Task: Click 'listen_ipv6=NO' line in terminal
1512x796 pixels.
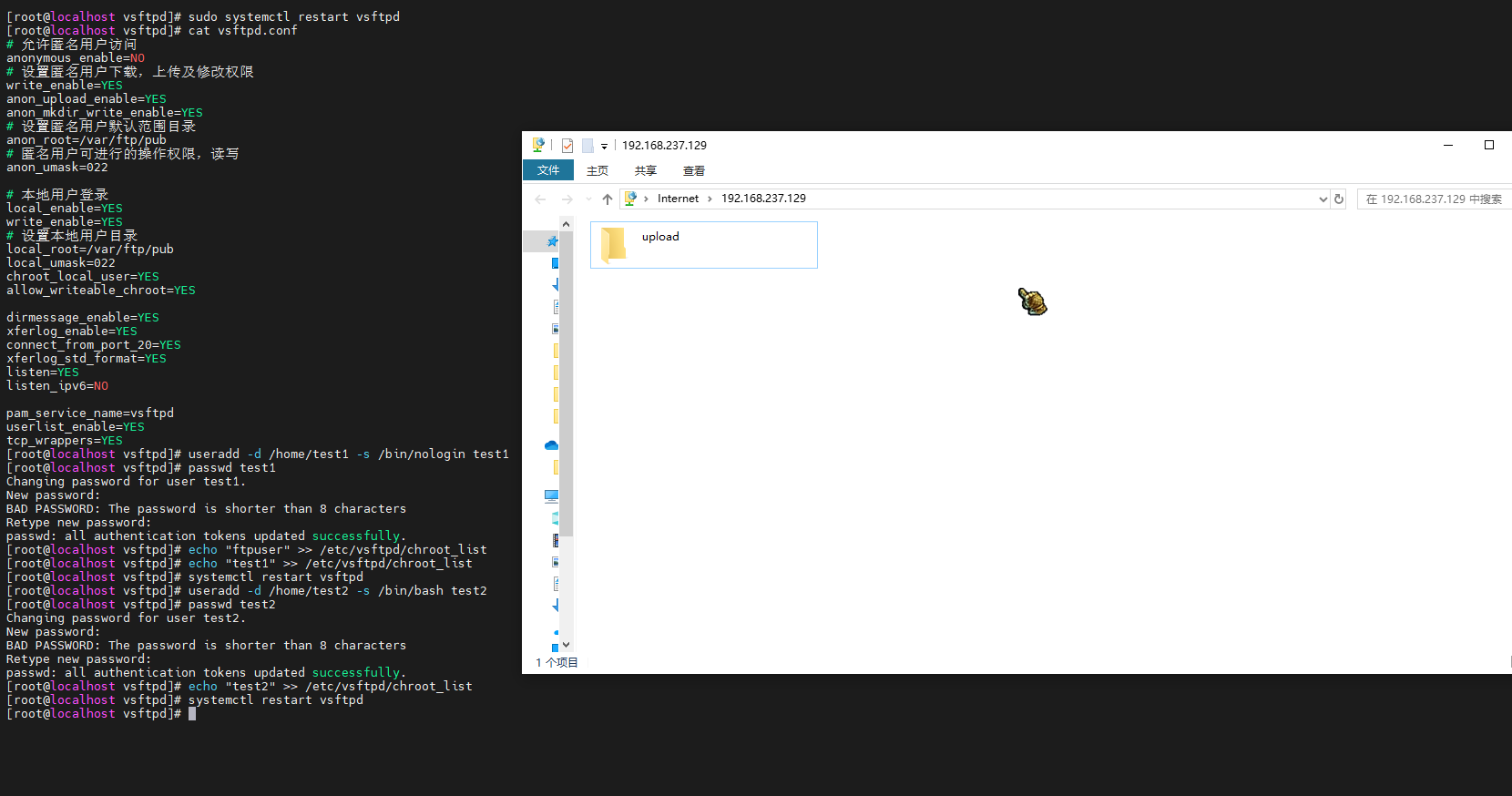Action: point(57,386)
